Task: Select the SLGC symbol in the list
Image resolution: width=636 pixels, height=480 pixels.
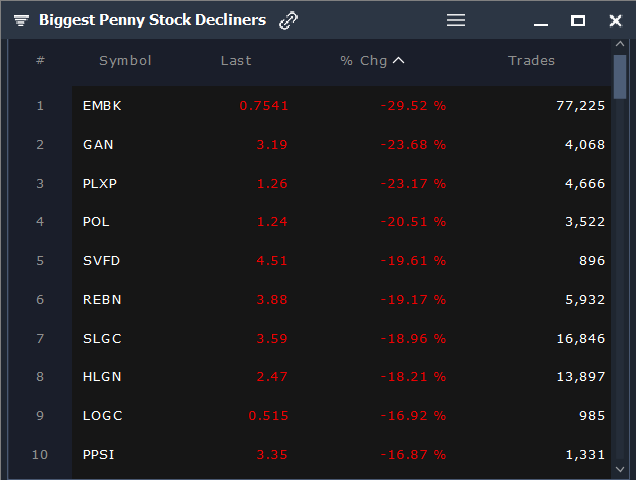Action: (102, 339)
